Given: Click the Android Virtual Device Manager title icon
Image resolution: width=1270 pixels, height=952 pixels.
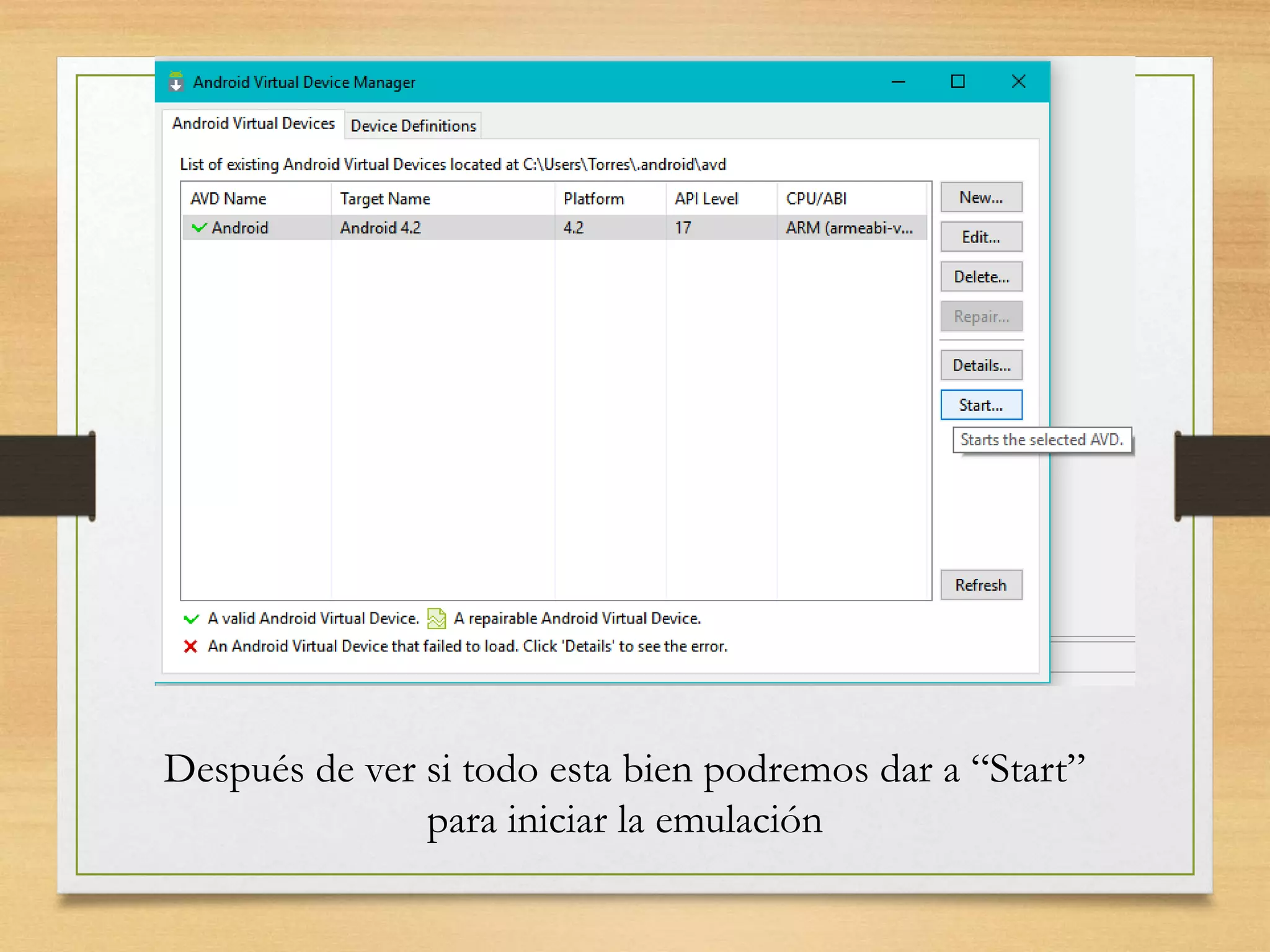Looking at the screenshot, I should point(176,82).
